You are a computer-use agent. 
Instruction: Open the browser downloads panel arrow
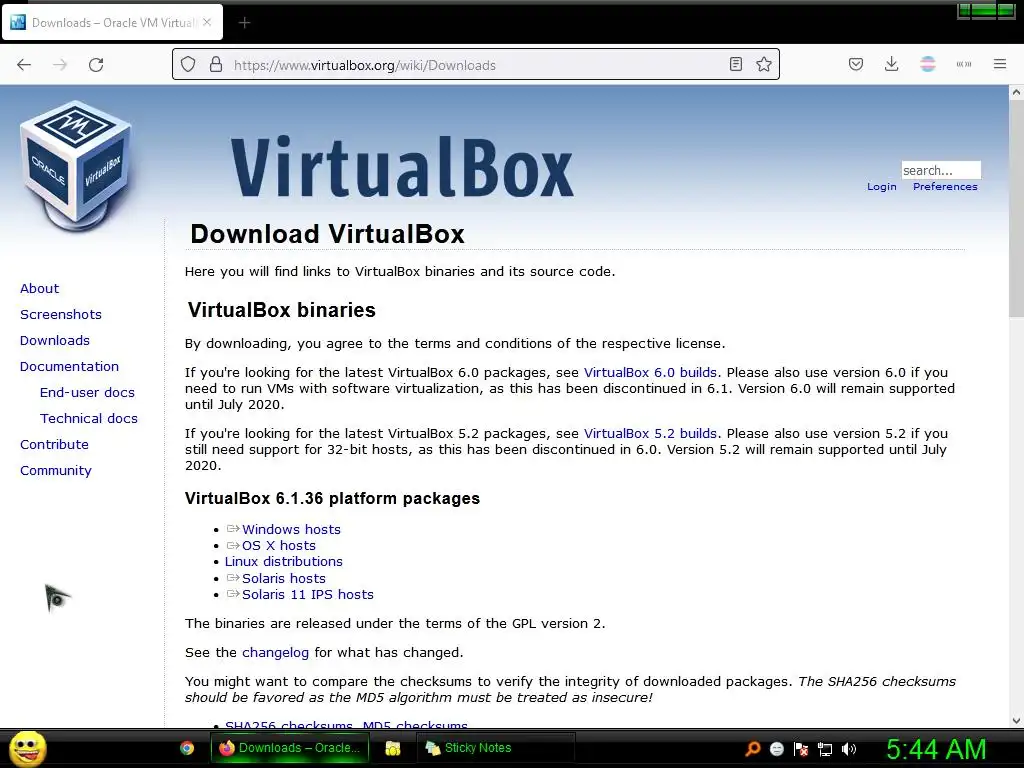point(891,64)
